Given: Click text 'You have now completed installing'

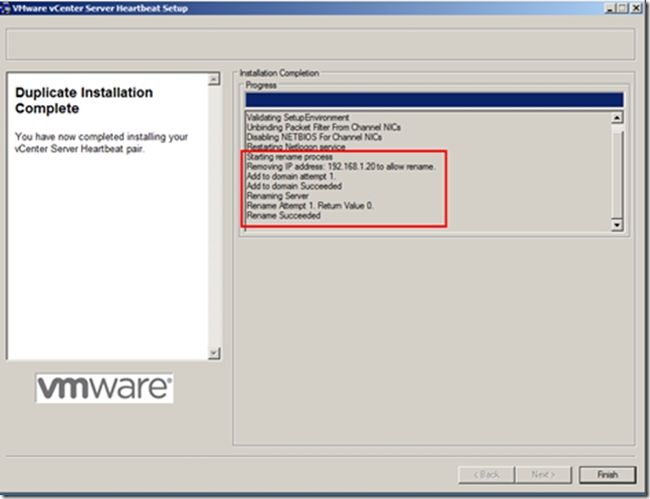Looking at the screenshot, I should point(90,137).
